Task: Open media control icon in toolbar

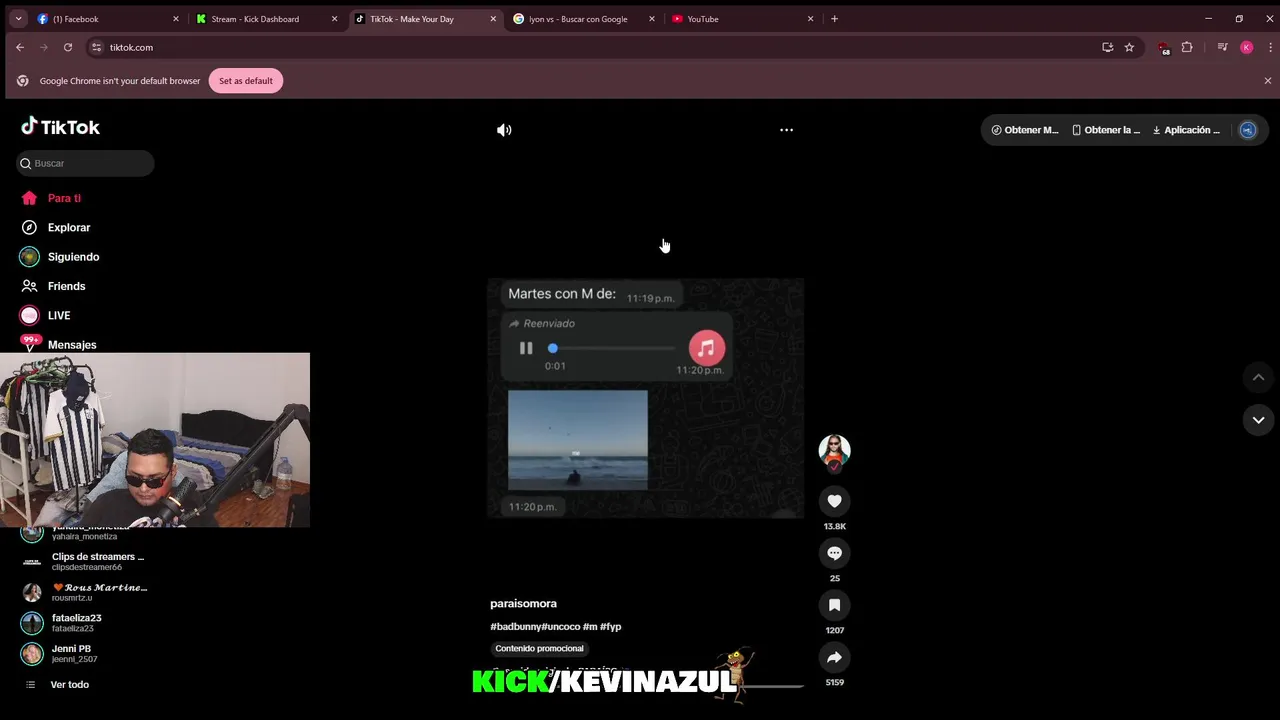Action: click(1222, 47)
